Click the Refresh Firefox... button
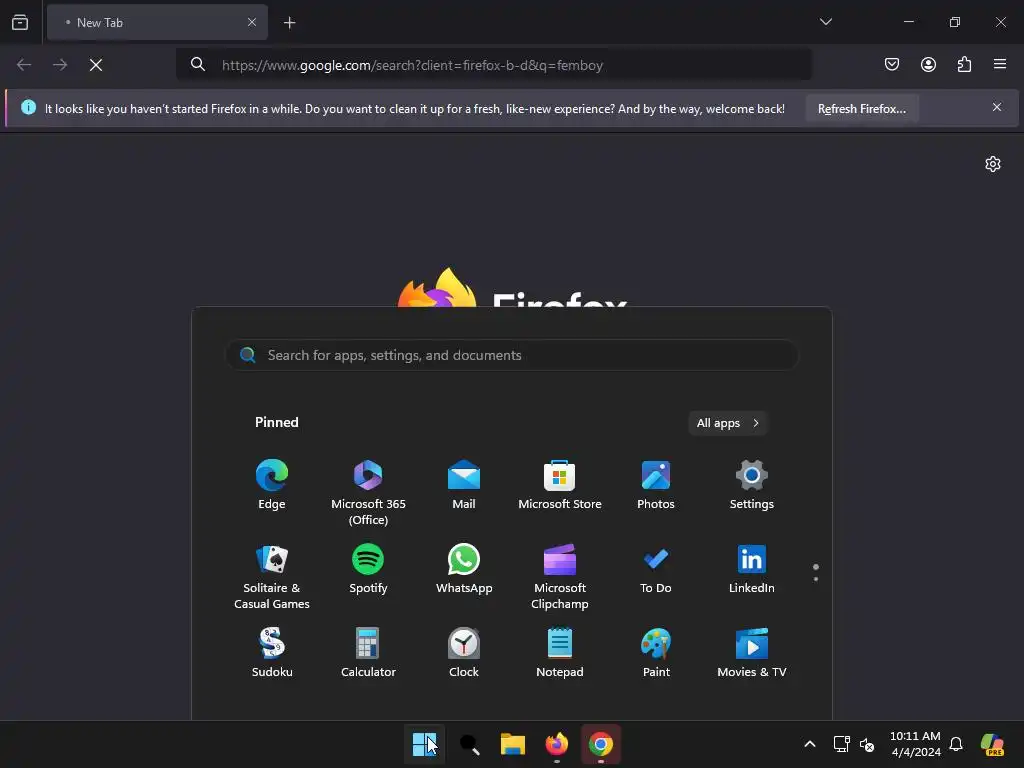Image resolution: width=1024 pixels, height=768 pixels. (x=862, y=108)
